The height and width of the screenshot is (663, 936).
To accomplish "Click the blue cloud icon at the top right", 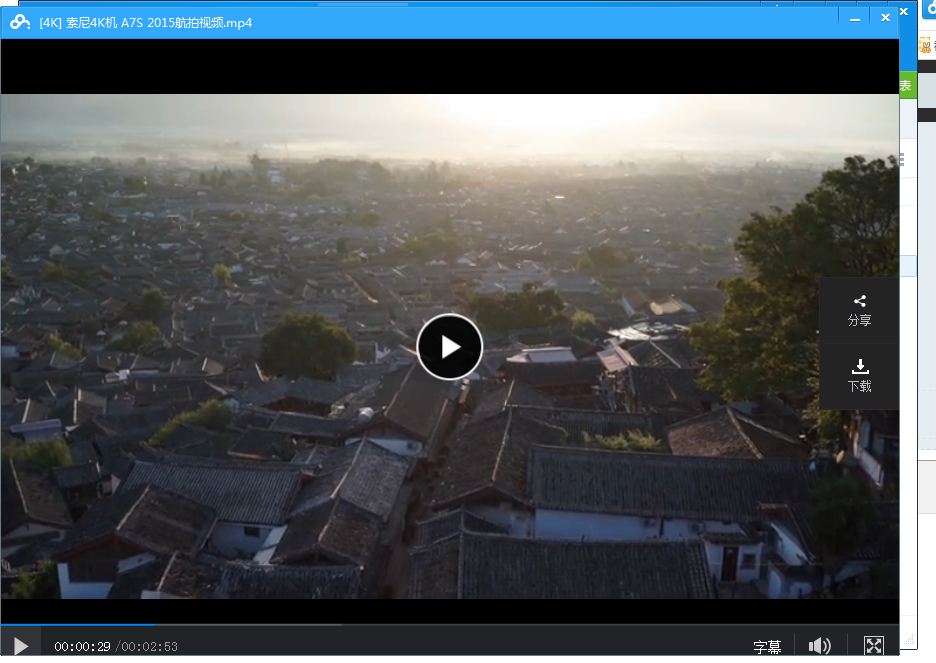I will click(x=927, y=11).
